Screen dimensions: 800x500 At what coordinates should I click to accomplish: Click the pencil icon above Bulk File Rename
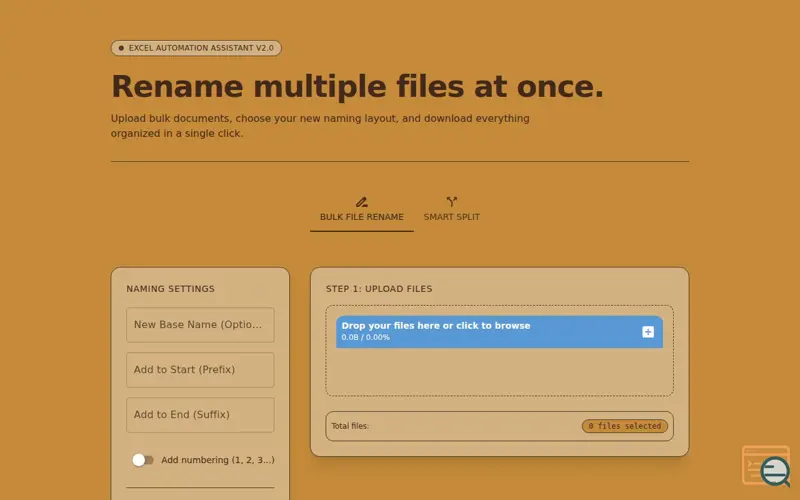pos(362,202)
